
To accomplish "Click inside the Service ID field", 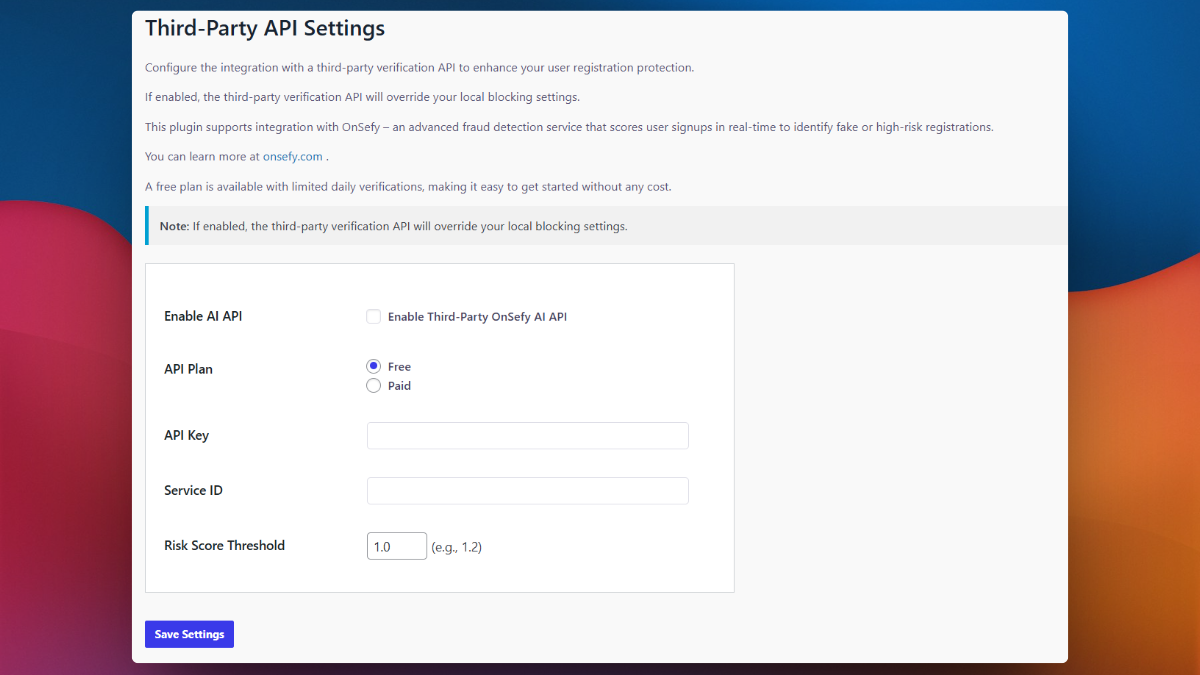I will coord(527,490).
